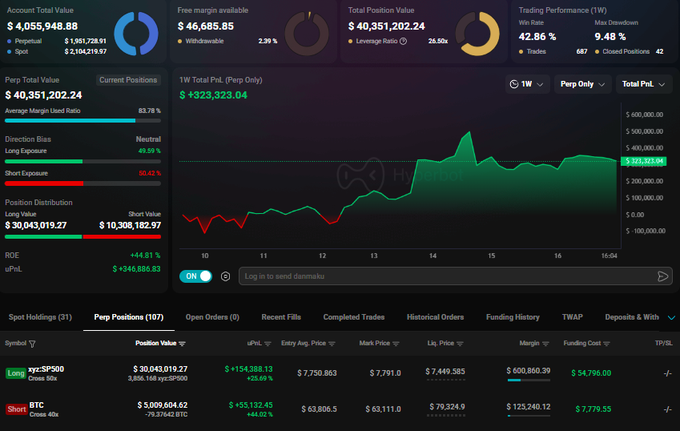Click the BTC symbol name
Viewport: 680px width, 431px height.
pyautogui.click(x=36, y=405)
